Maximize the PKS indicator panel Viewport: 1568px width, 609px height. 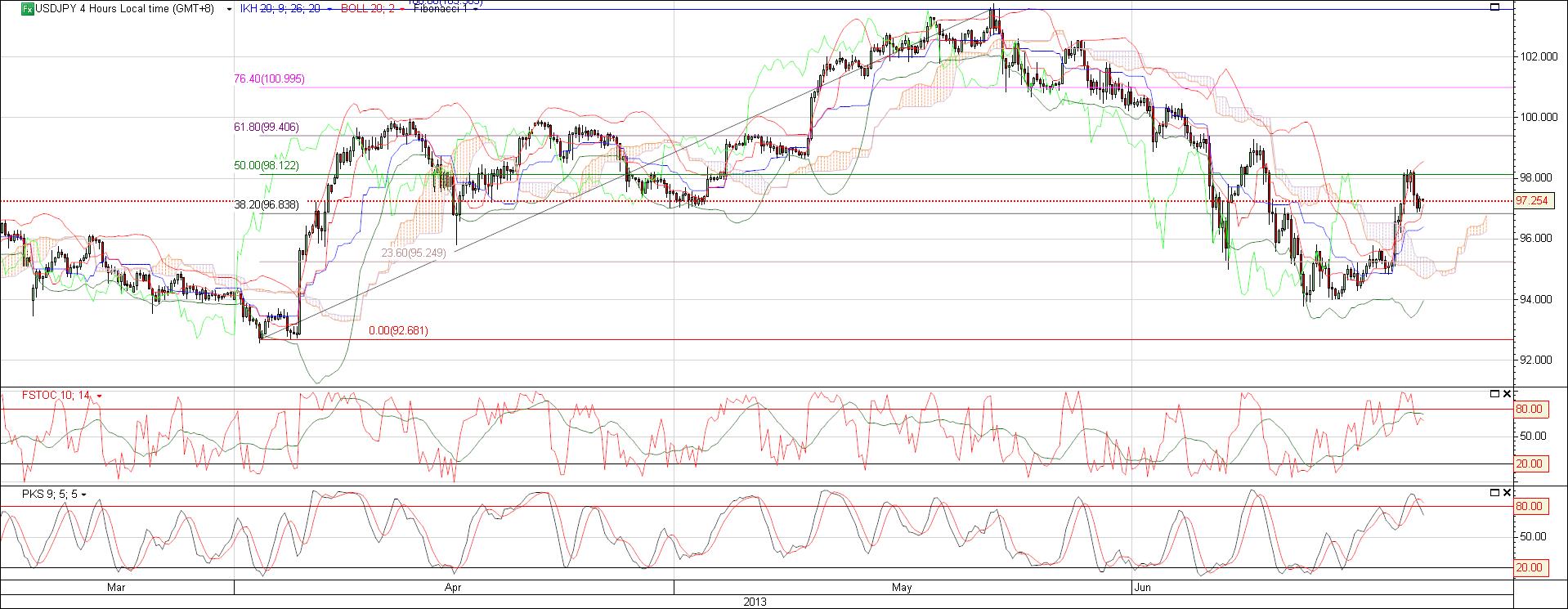1495,493
